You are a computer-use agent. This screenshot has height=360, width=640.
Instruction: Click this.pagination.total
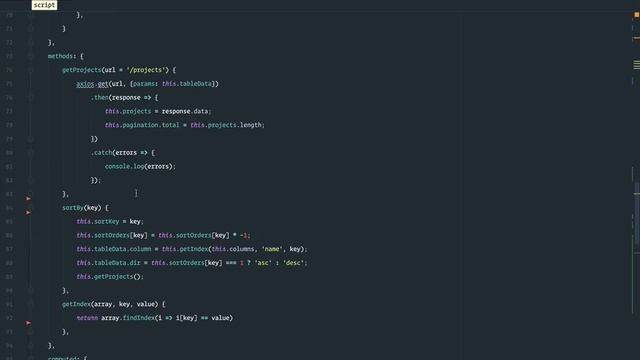[x=142, y=125]
